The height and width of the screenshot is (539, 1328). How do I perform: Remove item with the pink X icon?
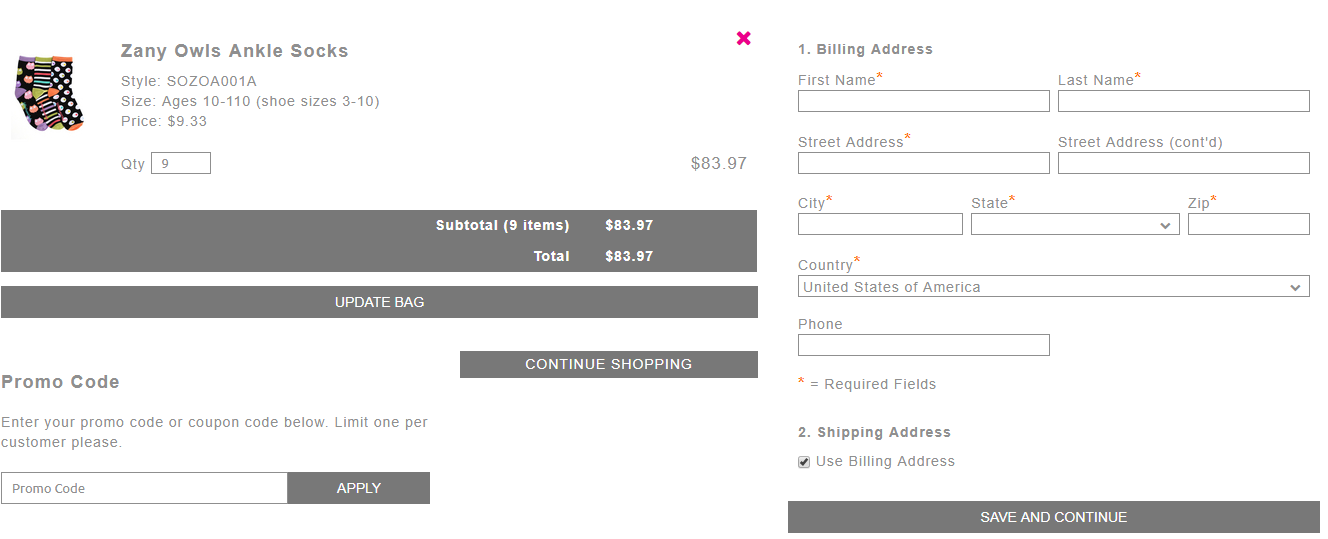tap(743, 38)
